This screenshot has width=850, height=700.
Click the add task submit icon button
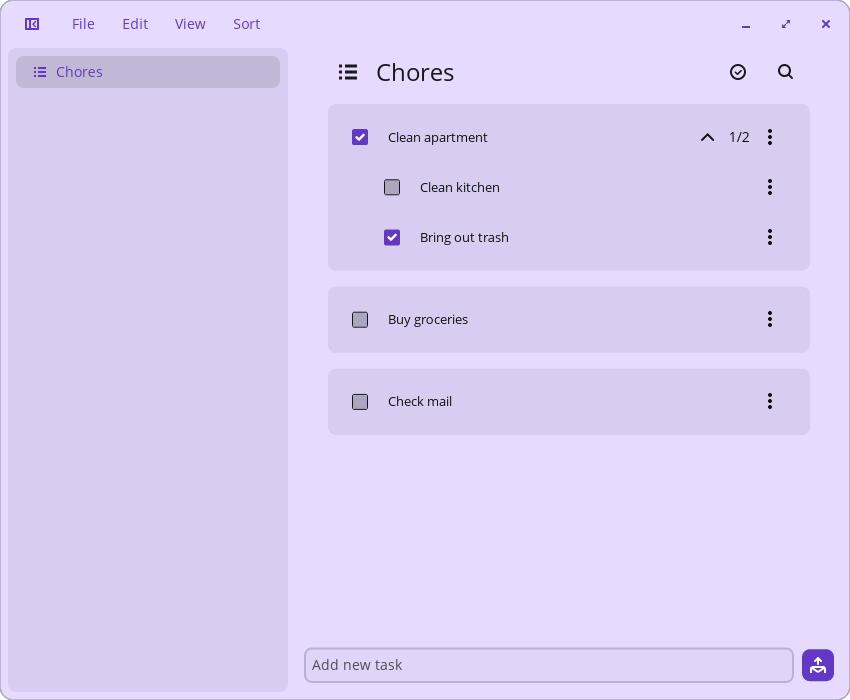point(818,665)
